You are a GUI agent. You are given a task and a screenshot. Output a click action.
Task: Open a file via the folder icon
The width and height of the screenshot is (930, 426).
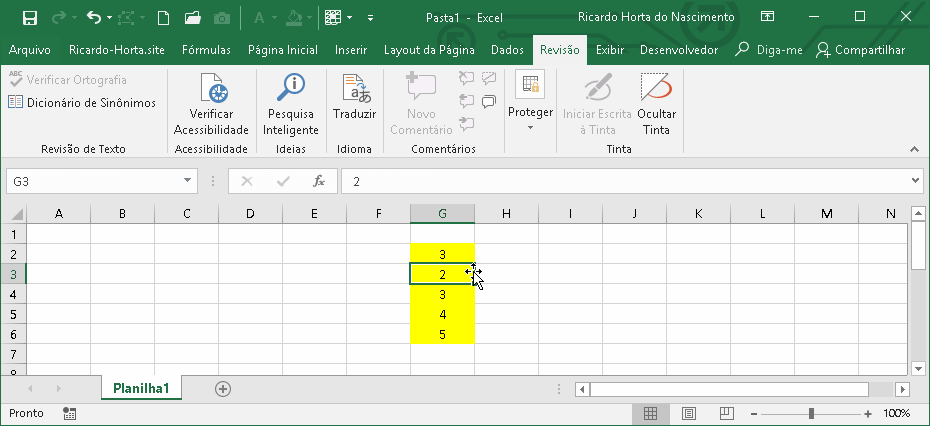[193, 18]
